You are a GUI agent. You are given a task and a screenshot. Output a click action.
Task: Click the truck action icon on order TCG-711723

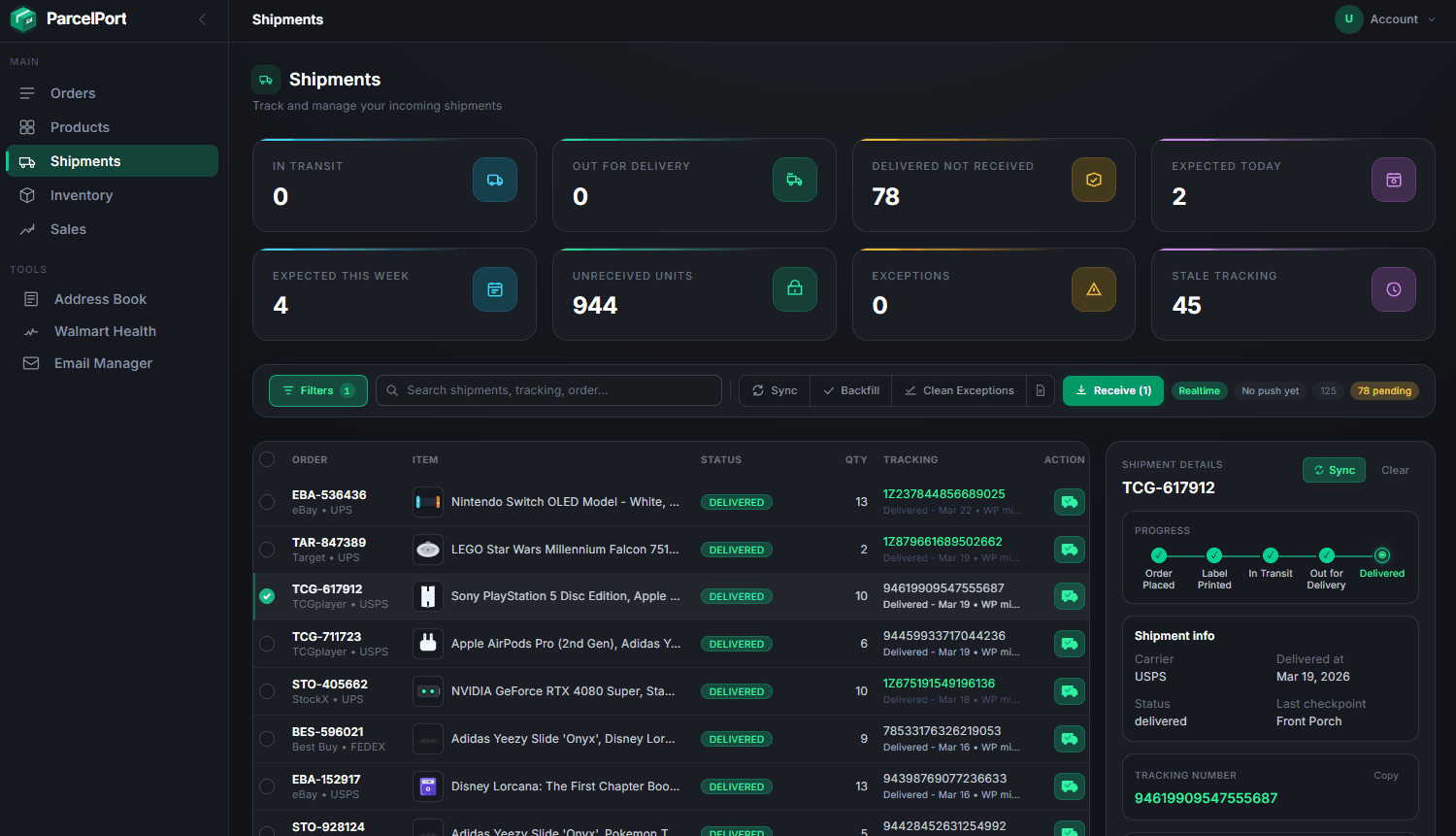point(1069,644)
